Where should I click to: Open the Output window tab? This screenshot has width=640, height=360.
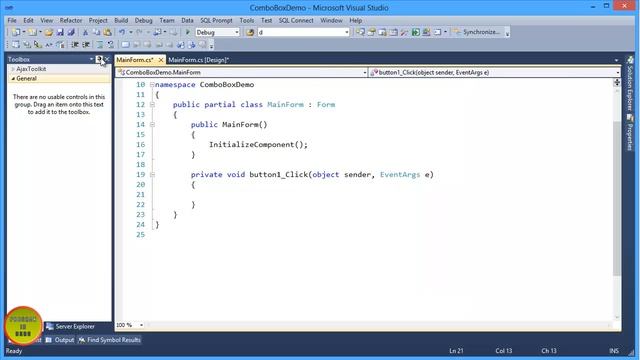point(60,340)
